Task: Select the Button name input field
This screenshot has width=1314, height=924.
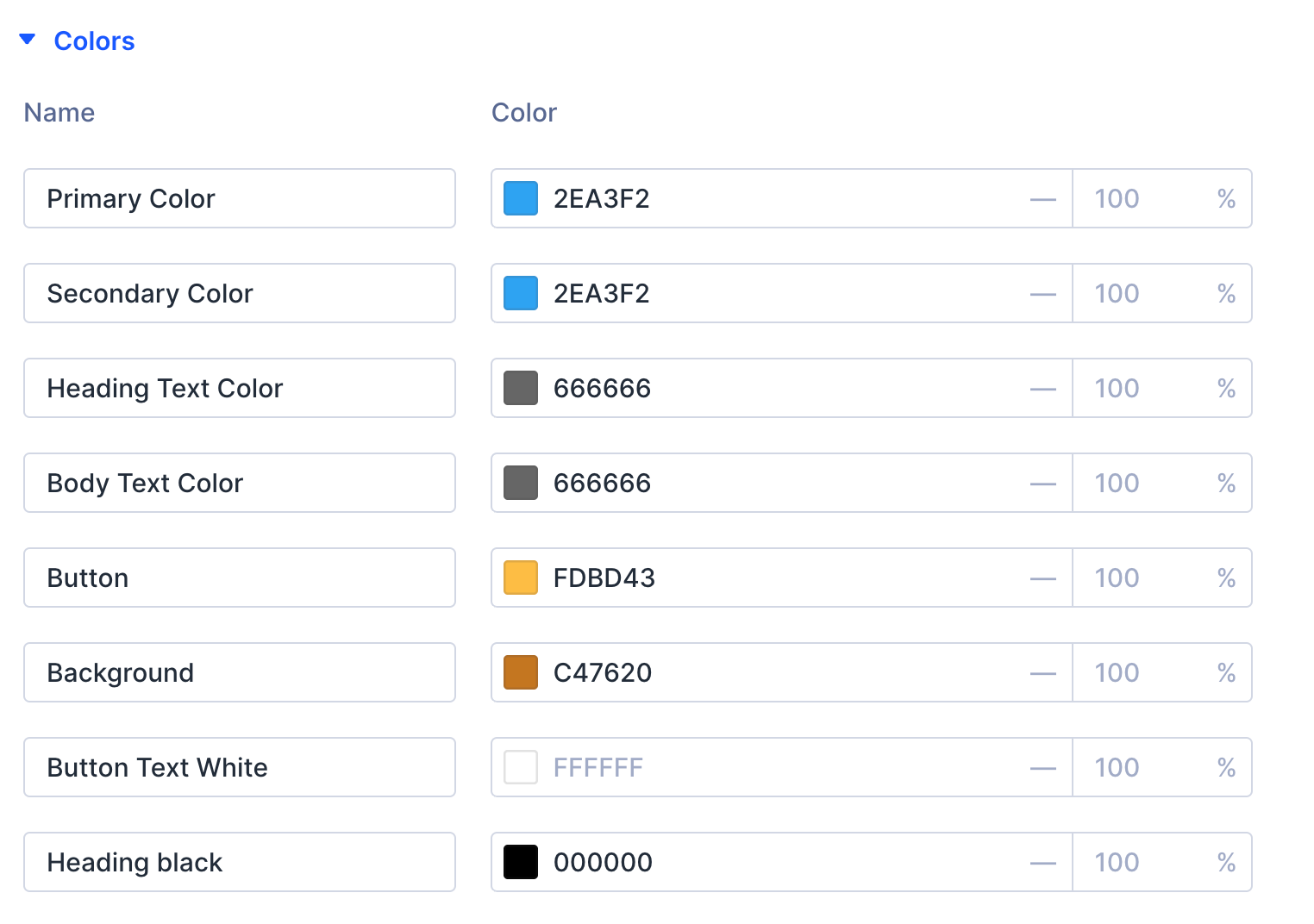Action: (x=240, y=577)
